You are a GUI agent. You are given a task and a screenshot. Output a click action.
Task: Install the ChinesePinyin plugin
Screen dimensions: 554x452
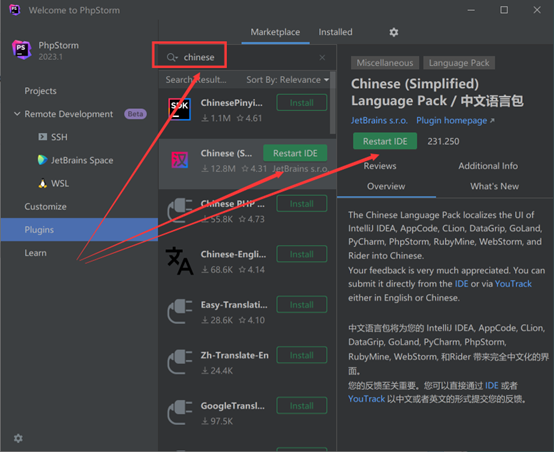point(302,102)
